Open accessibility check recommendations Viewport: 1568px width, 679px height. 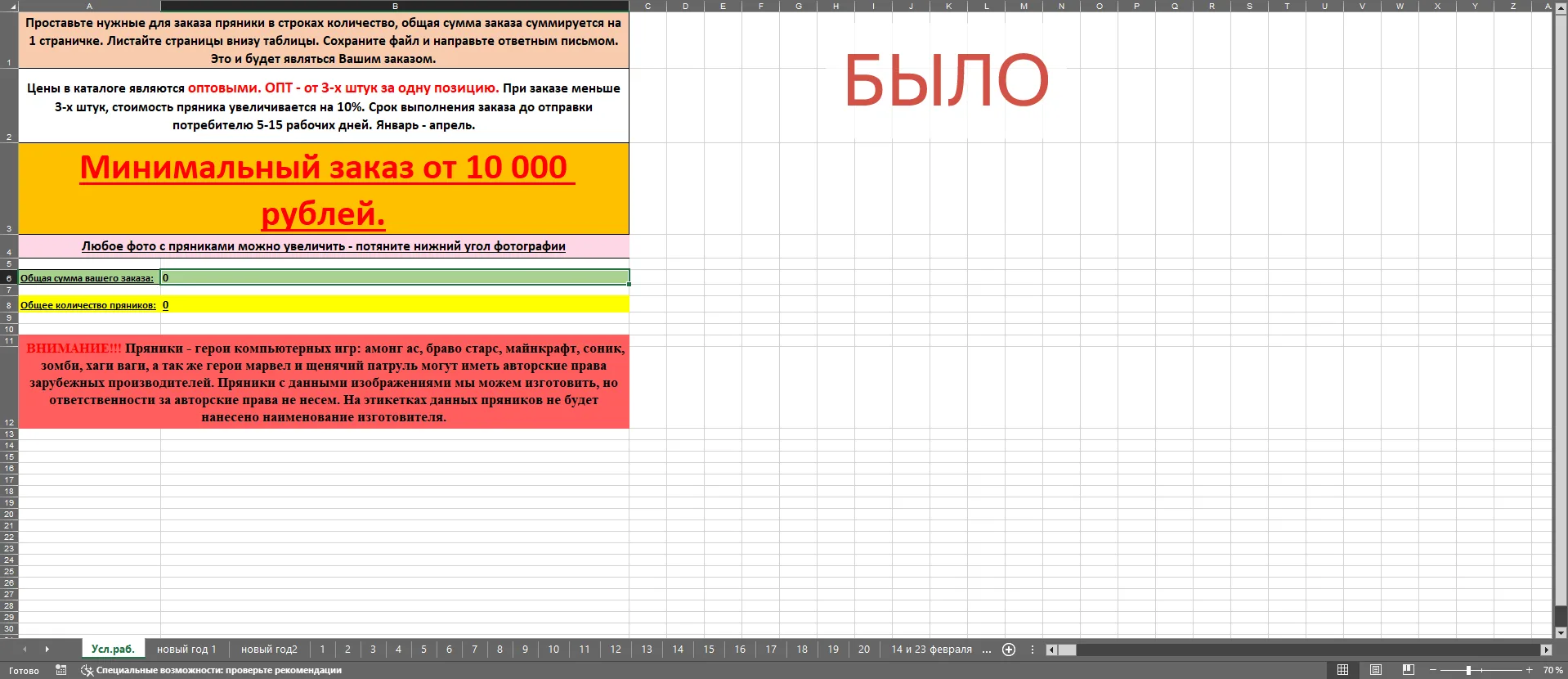pyautogui.click(x=211, y=670)
